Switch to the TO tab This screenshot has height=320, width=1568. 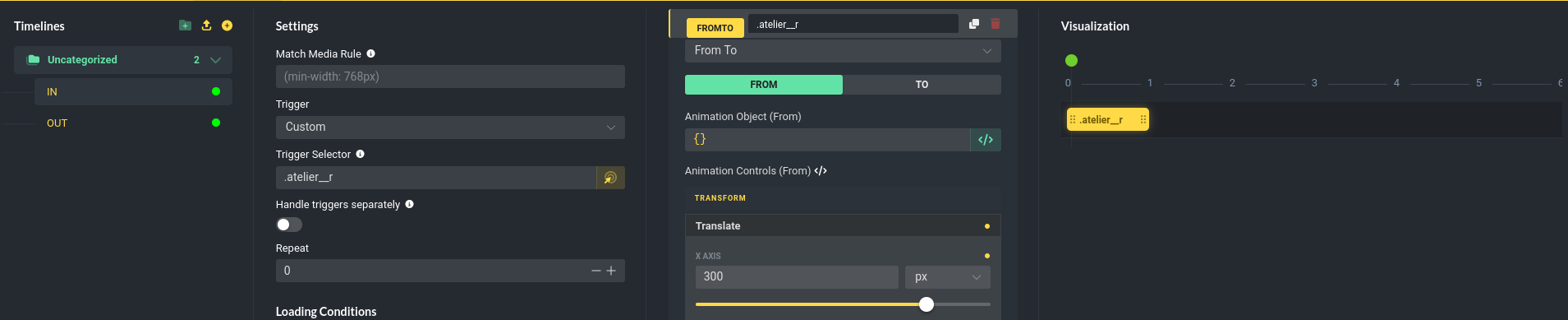922,85
